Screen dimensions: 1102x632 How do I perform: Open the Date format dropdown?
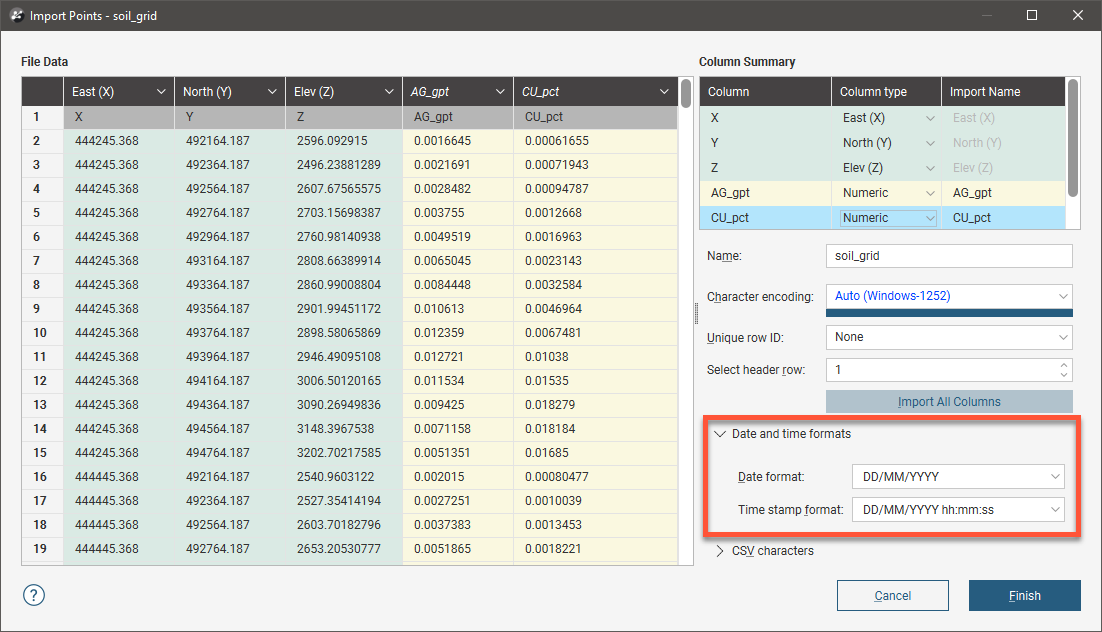957,477
